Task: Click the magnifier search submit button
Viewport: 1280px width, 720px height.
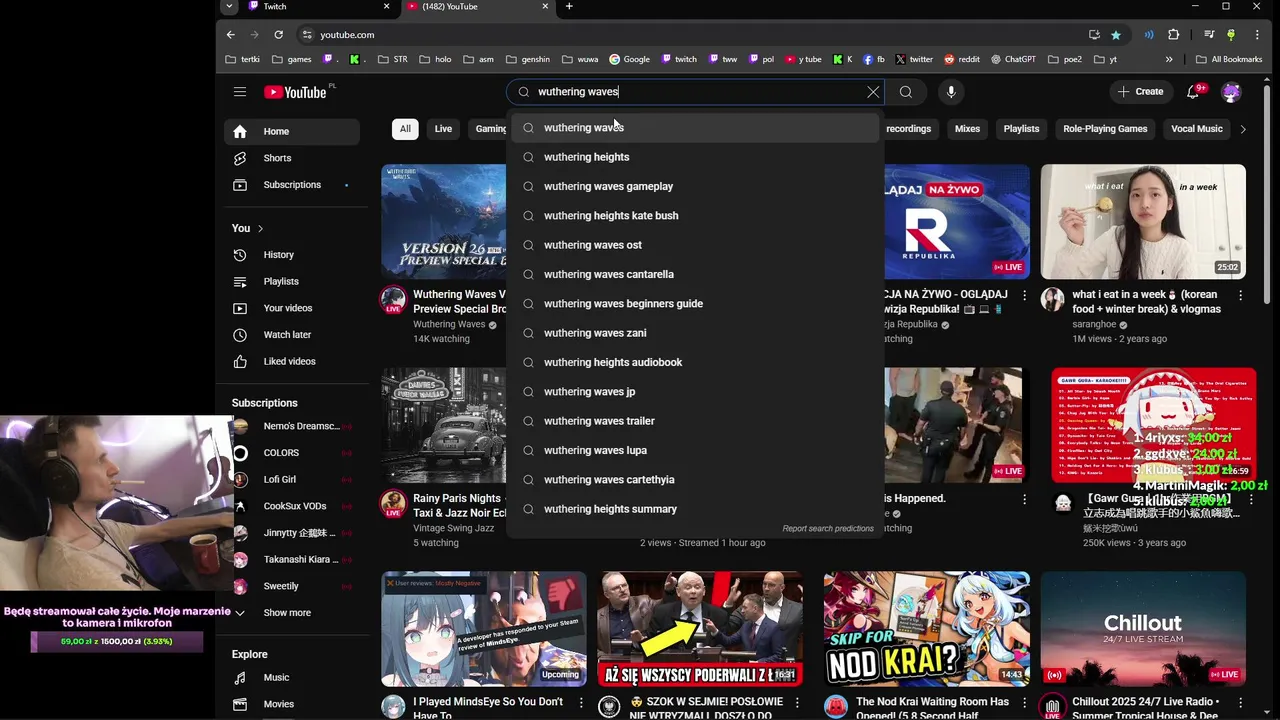Action: (x=906, y=92)
